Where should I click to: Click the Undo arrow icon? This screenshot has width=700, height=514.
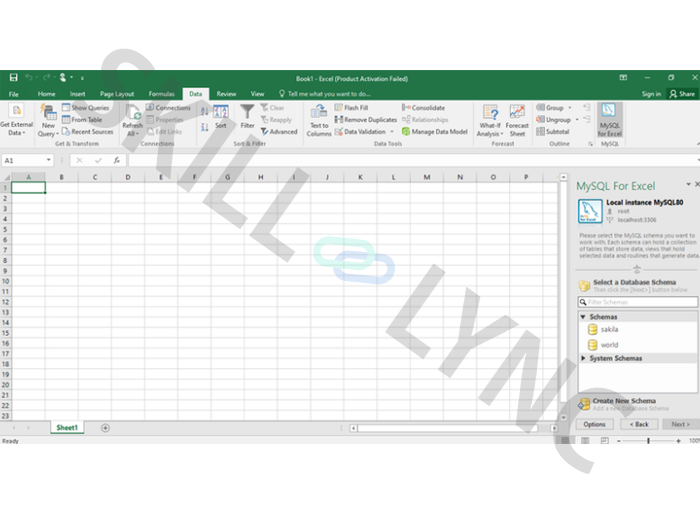29,78
